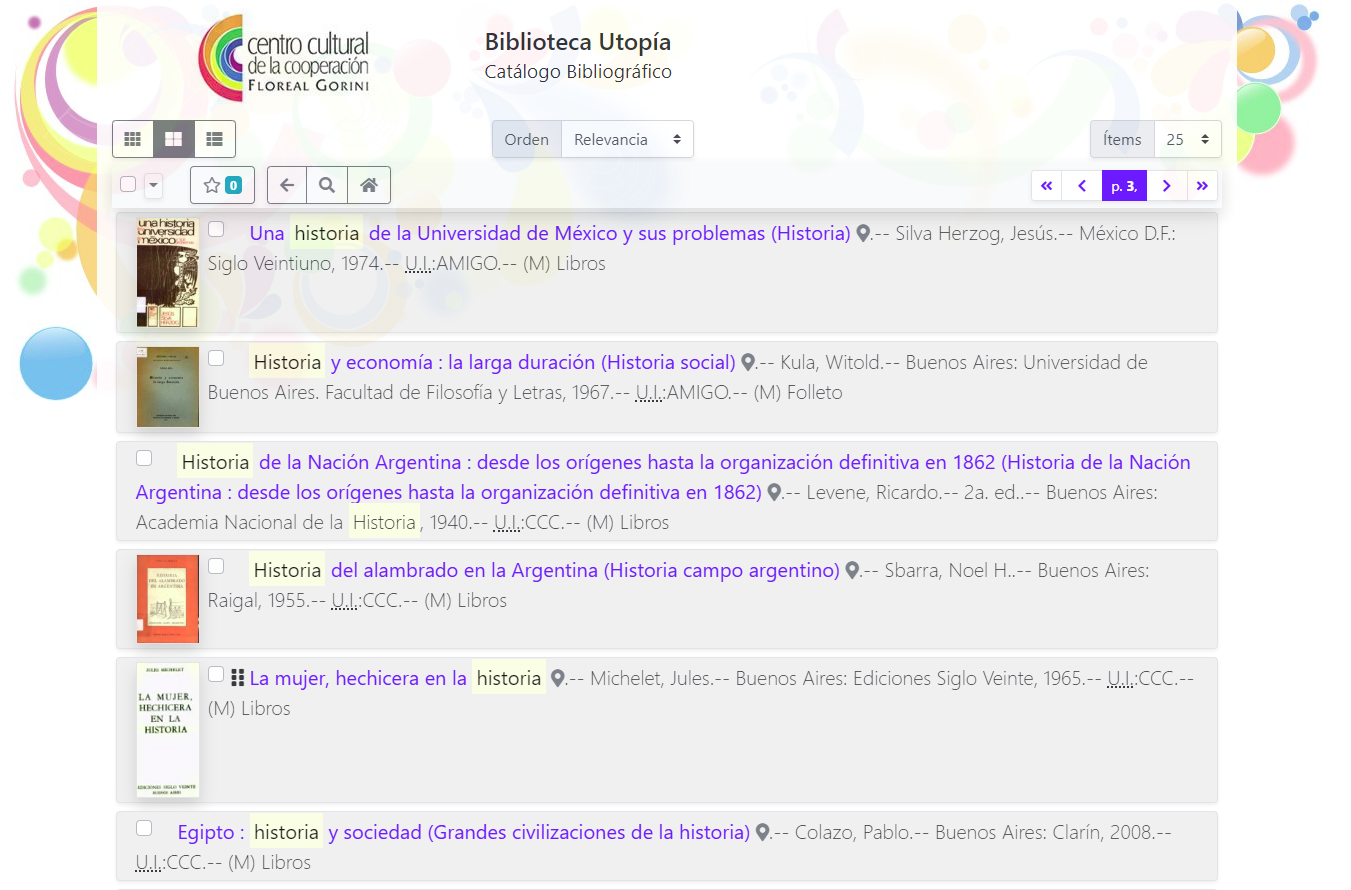Go to home via house icon
The image size is (1351, 890).
pos(369,185)
